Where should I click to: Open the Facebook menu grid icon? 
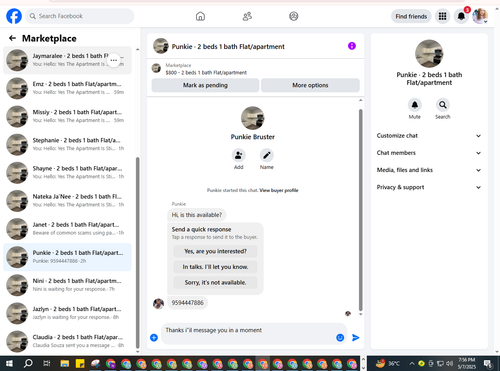click(x=442, y=16)
